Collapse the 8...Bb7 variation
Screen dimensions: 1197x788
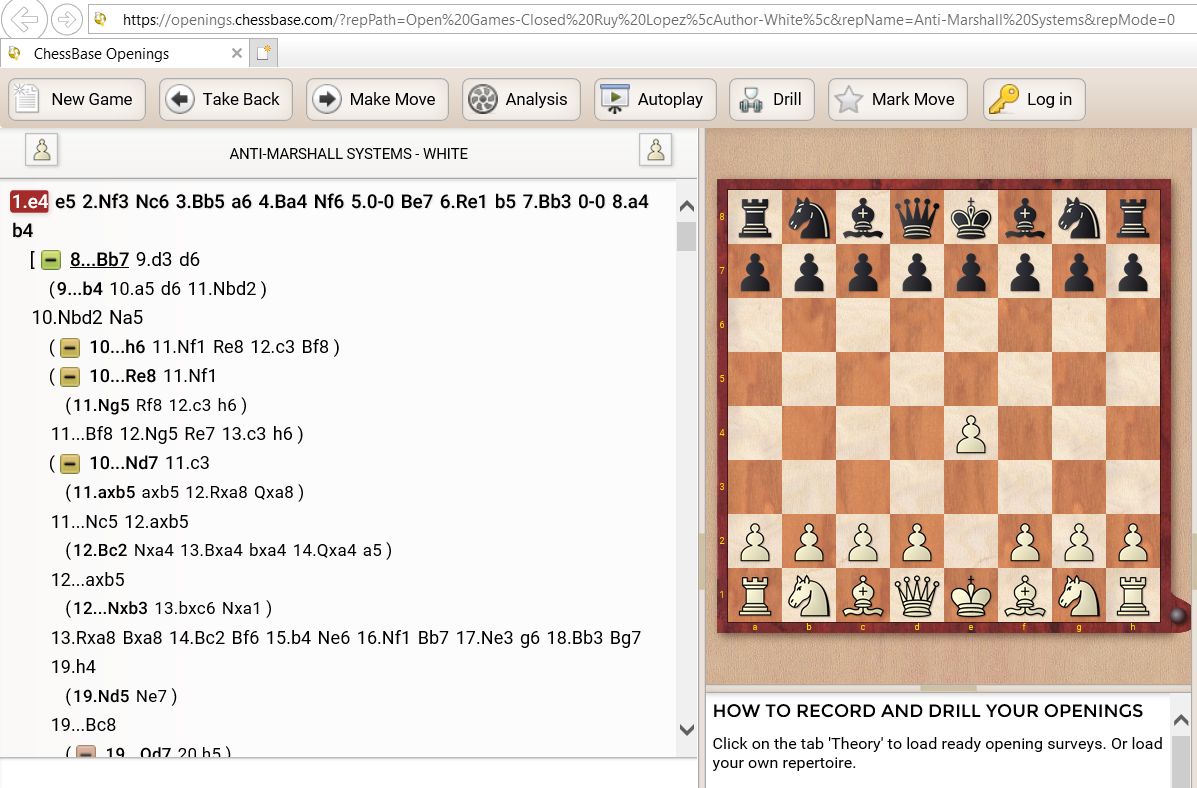[51, 260]
